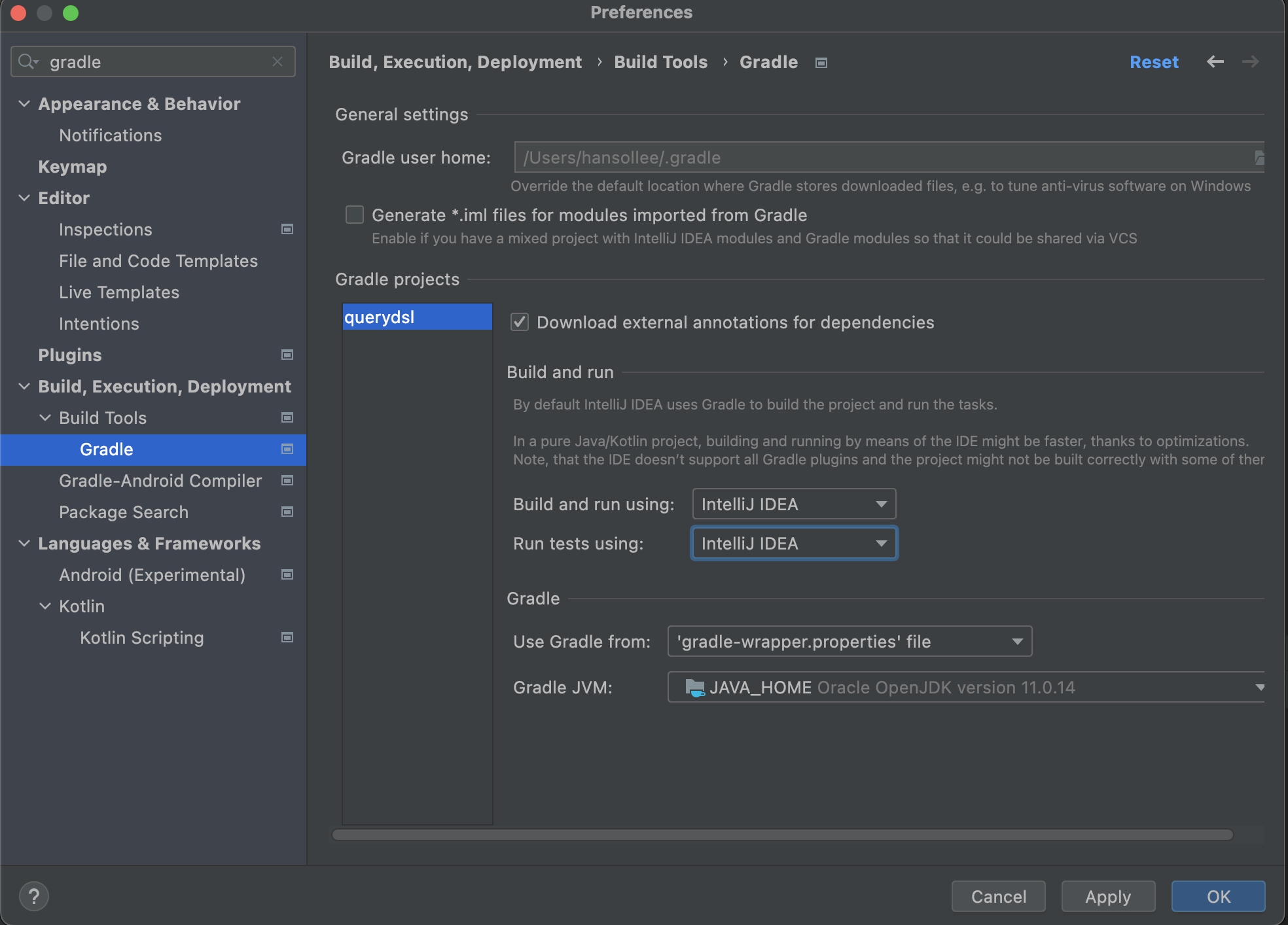Image resolution: width=1288 pixels, height=925 pixels.
Task: Click the project-settings icon beside Plugins
Action: click(287, 355)
